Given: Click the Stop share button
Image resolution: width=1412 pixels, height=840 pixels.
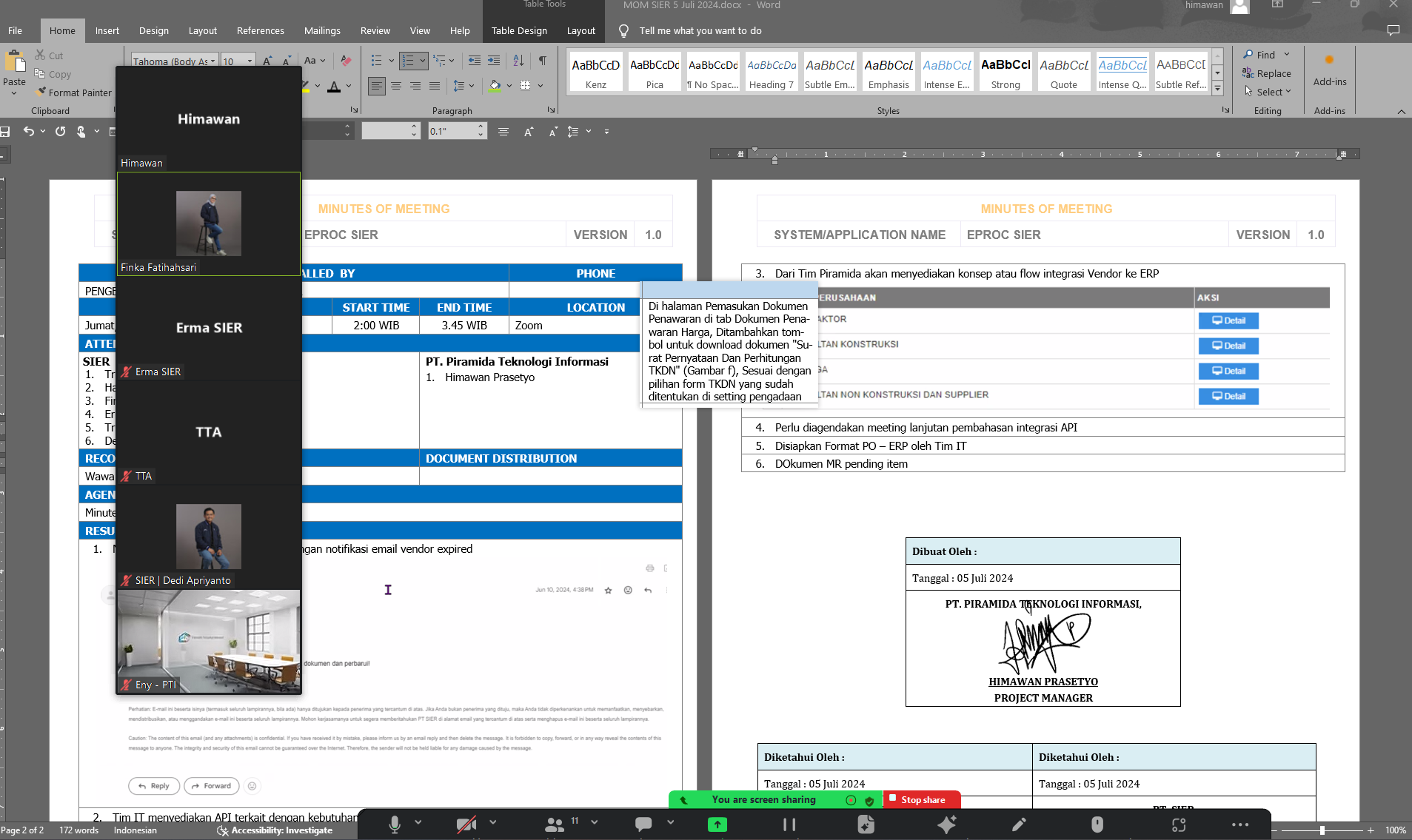Looking at the screenshot, I should click(922, 799).
